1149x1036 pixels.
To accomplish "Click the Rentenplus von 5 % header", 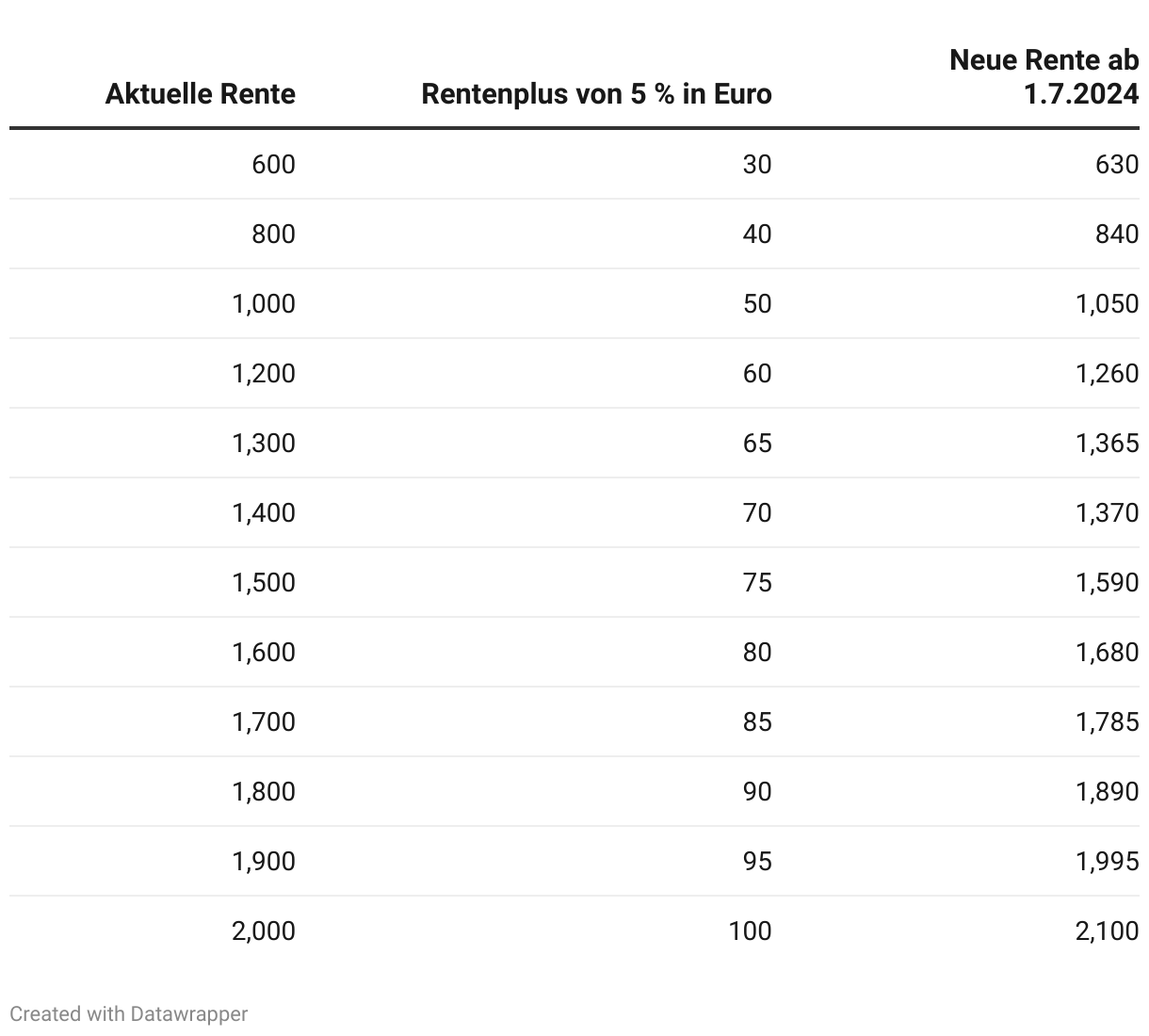I will pyautogui.click(x=596, y=94).
